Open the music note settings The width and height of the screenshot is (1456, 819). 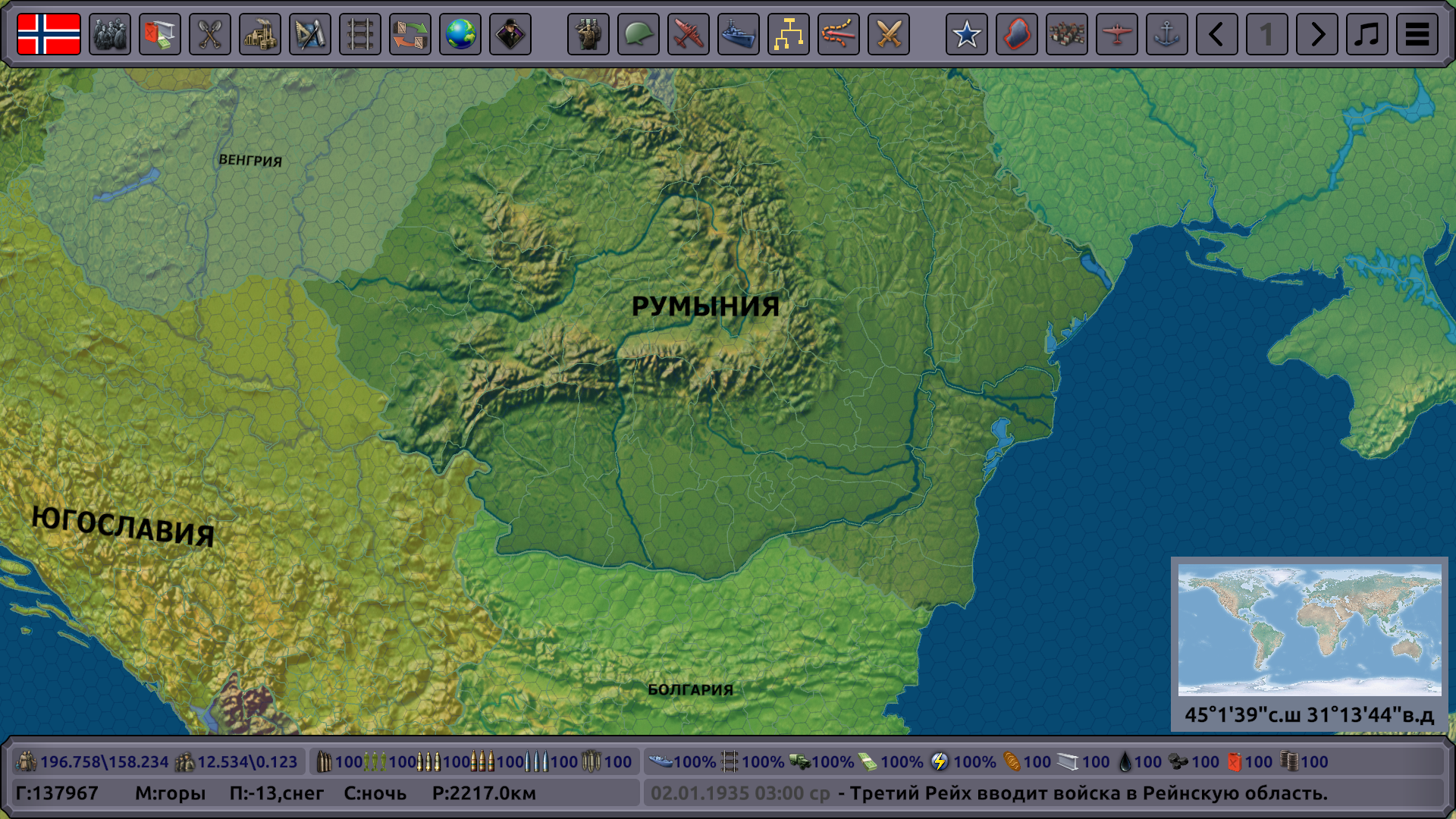tap(1367, 34)
